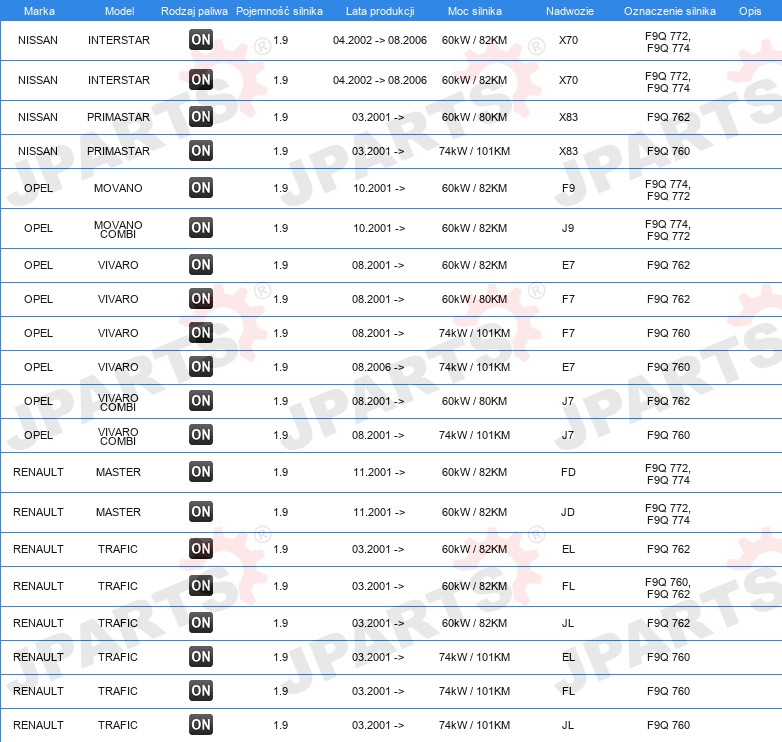Select ON fuel icon for Vivaro Combi J7 80KM

click(x=201, y=400)
